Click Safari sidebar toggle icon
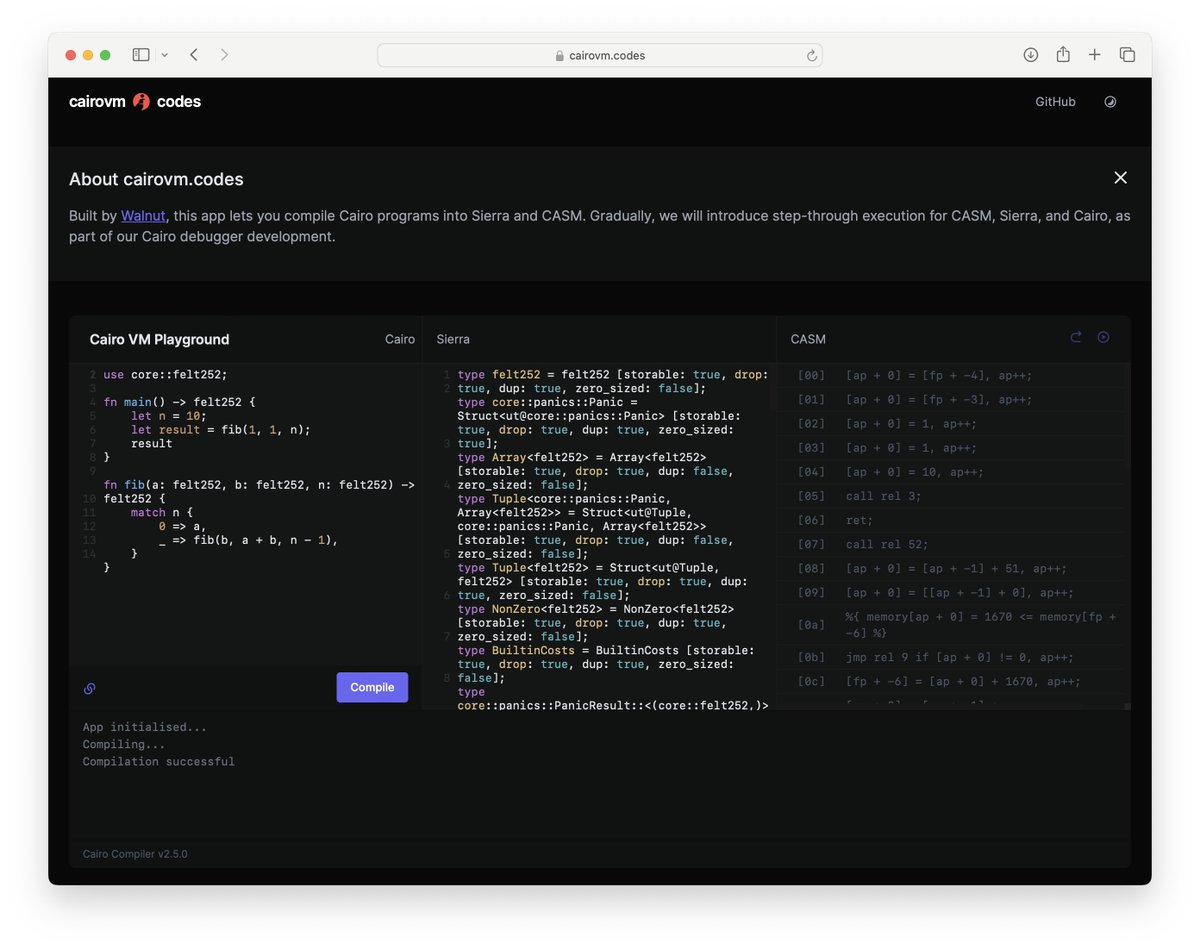This screenshot has height=949, width=1200. click(141, 55)
